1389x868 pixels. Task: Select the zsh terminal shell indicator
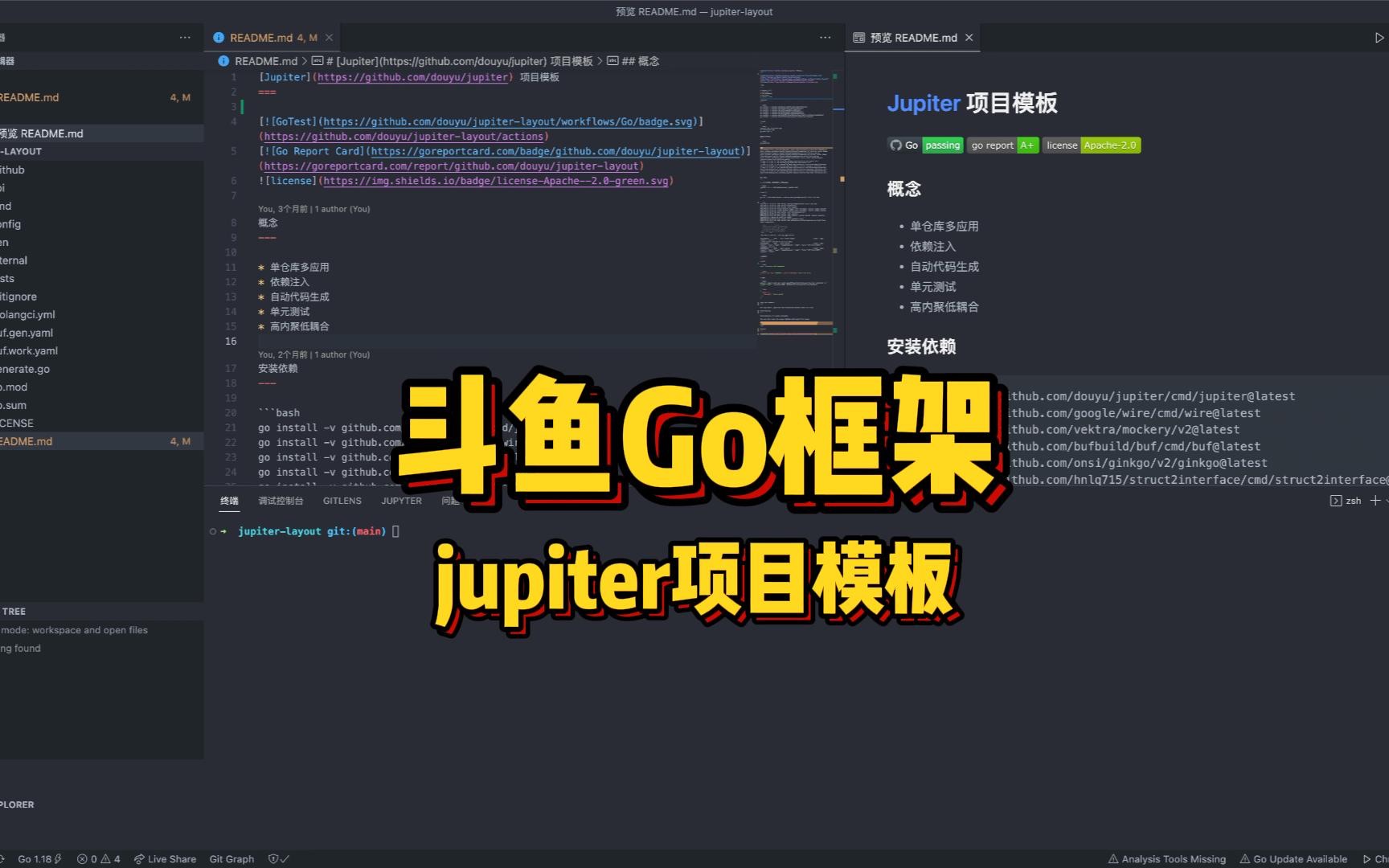(x=1346, y=501)
